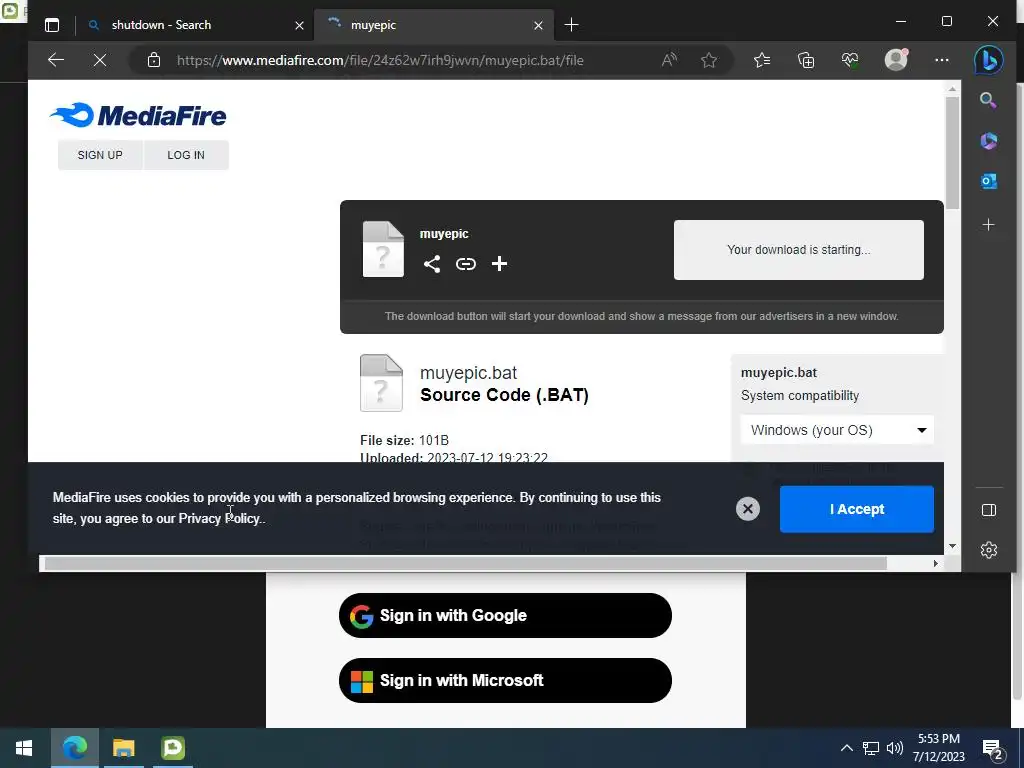Click the scroll right arrow

(x=936, y=563)
